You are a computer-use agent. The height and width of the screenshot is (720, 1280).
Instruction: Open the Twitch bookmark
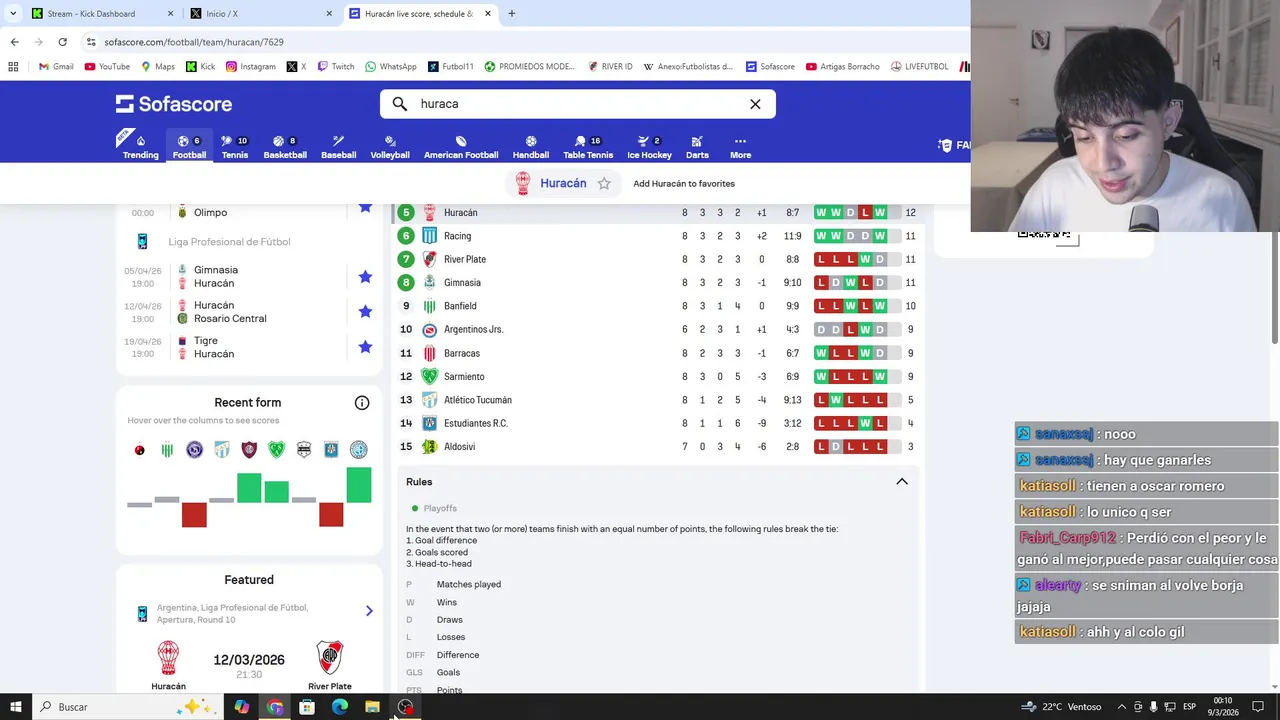coord(336,67)
